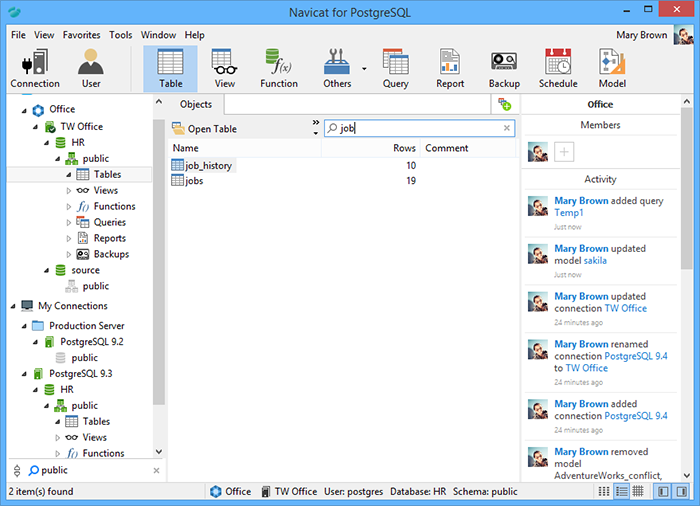The image size is (700, 506).
Task: Expand the Reports node
Action: tap(69, 238)
